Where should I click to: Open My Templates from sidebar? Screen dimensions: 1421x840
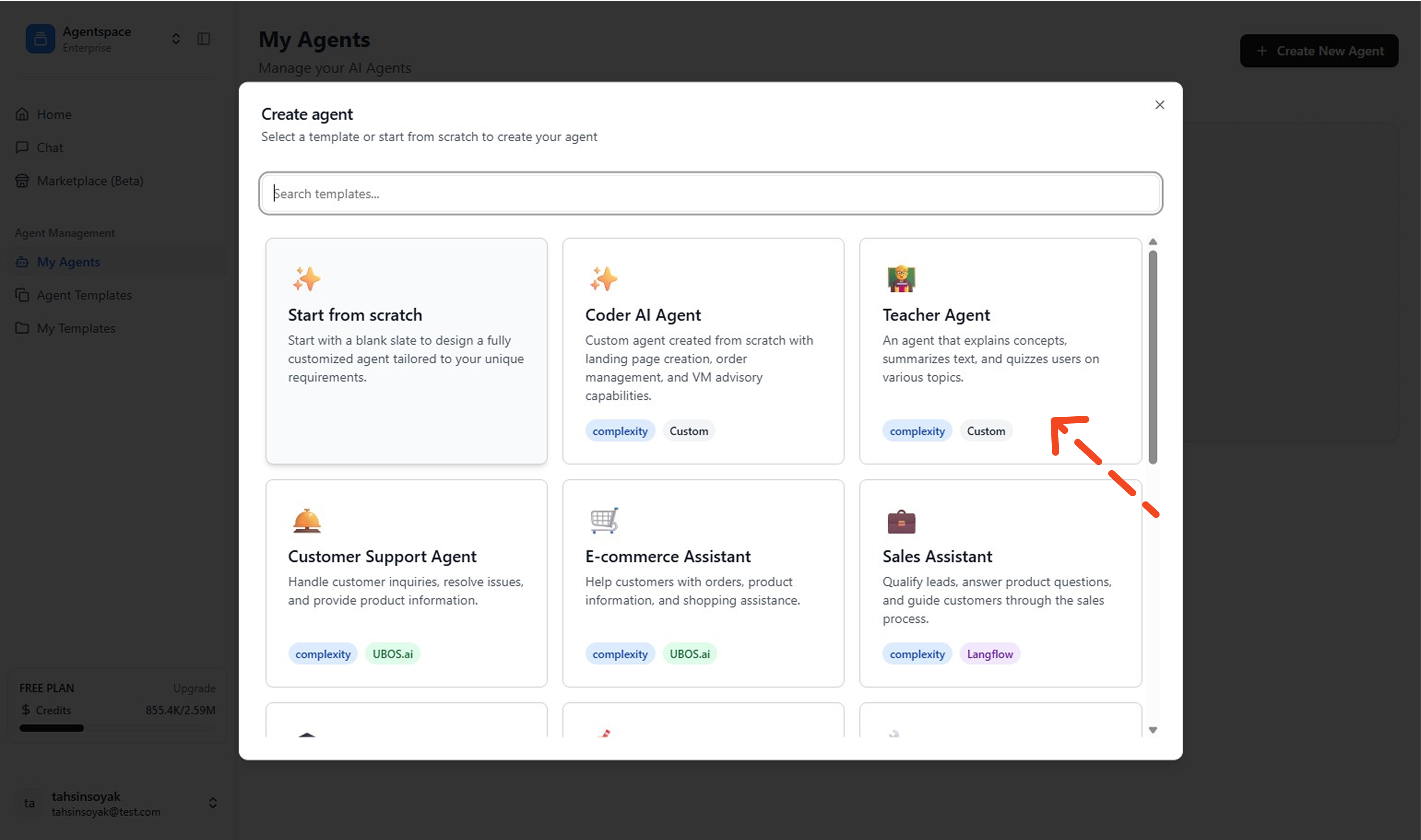(x=76, y=328)
